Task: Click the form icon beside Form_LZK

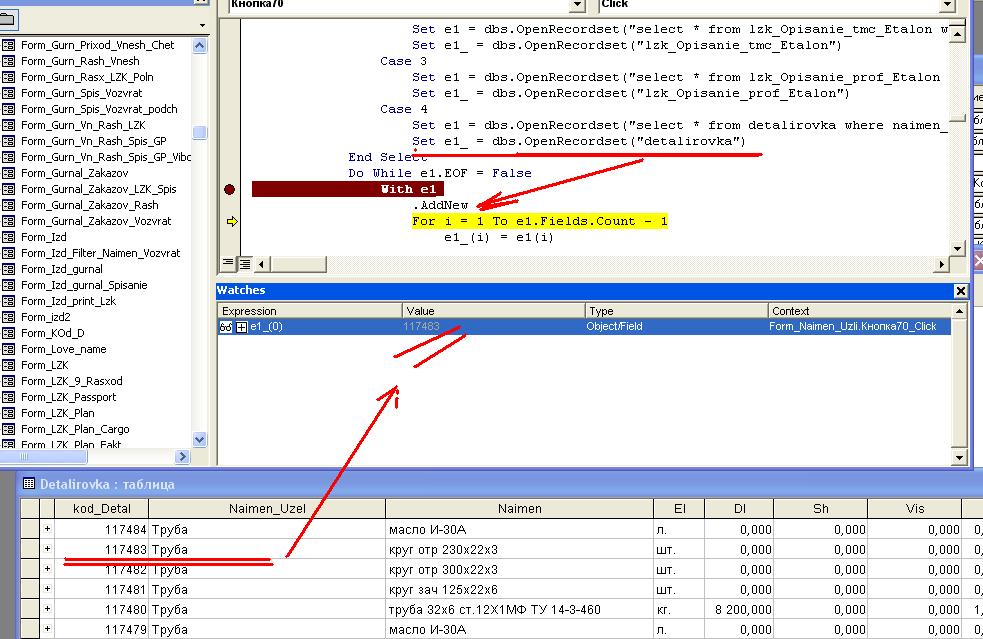Action: point(8,365)
